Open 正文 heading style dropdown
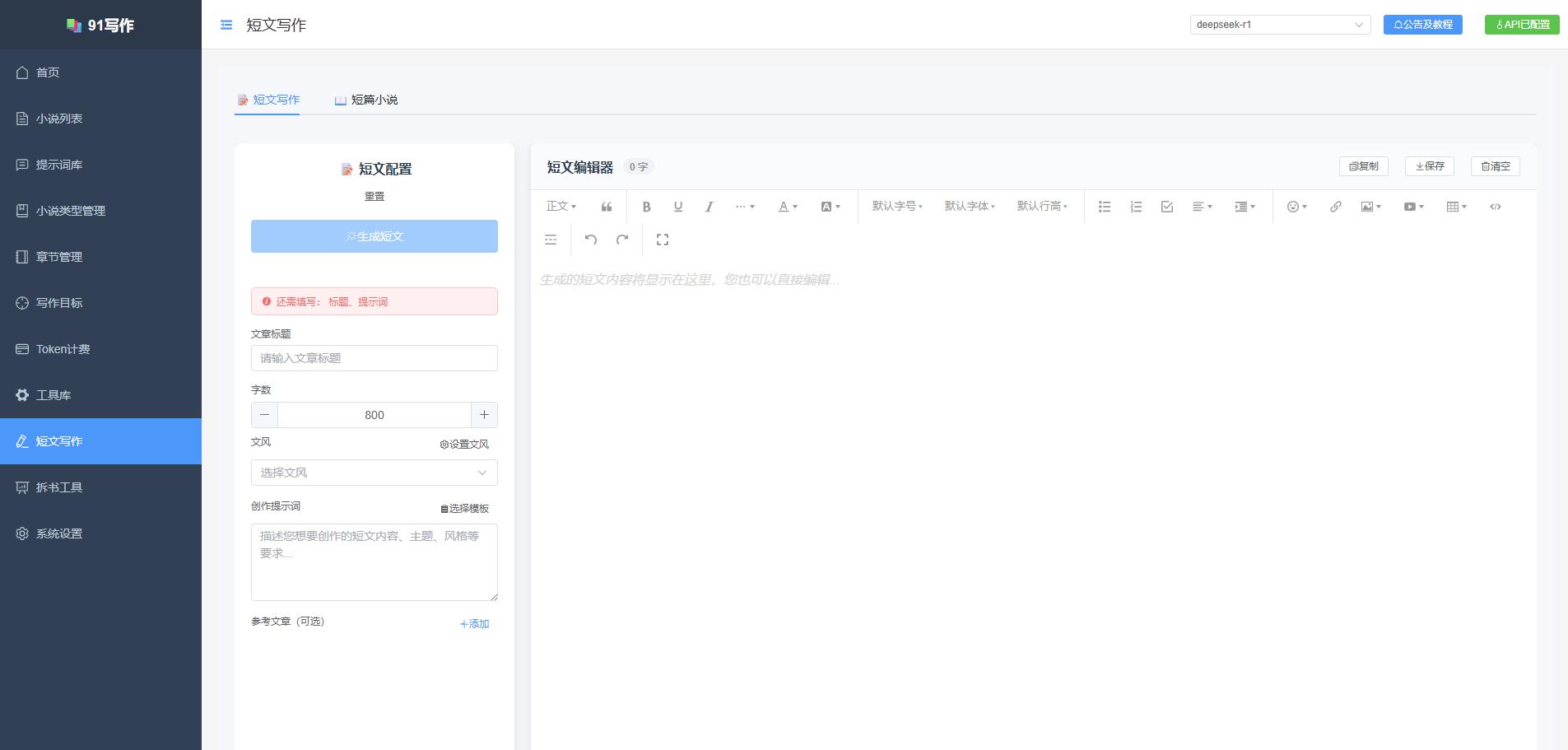 [x=561, y=207]
